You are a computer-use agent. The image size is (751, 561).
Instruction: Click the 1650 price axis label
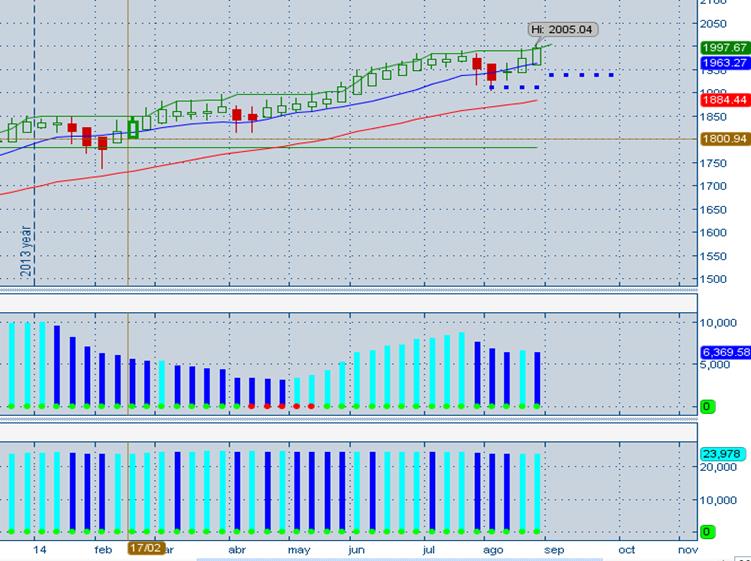click(x=713, y=209)
